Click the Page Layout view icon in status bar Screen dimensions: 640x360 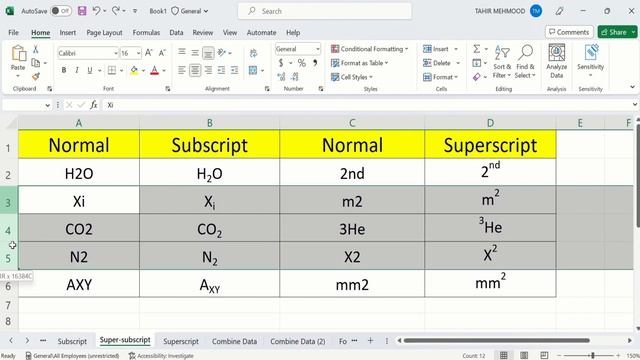[524, 355]
